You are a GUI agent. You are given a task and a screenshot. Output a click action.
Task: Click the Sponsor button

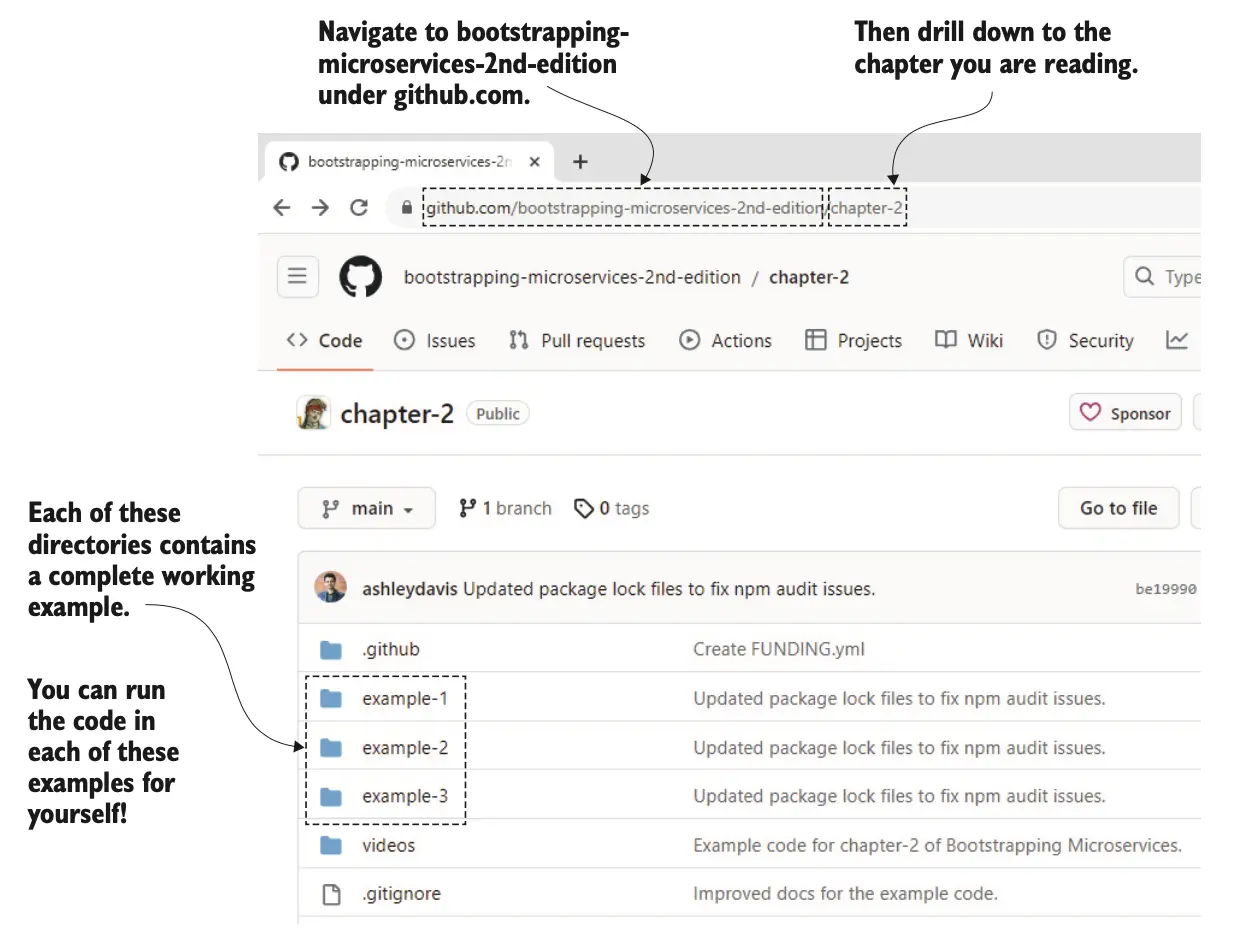point(1125,414)
